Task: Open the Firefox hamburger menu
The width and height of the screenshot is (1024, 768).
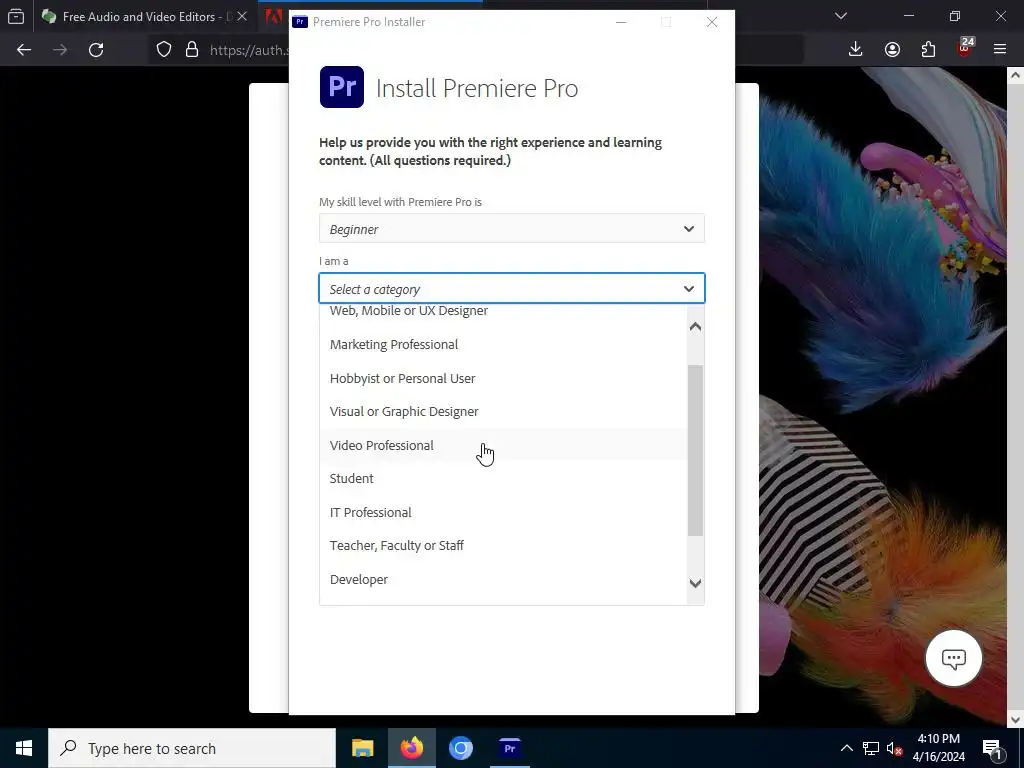Action: pyautogui.click(x=1000, y=50)
